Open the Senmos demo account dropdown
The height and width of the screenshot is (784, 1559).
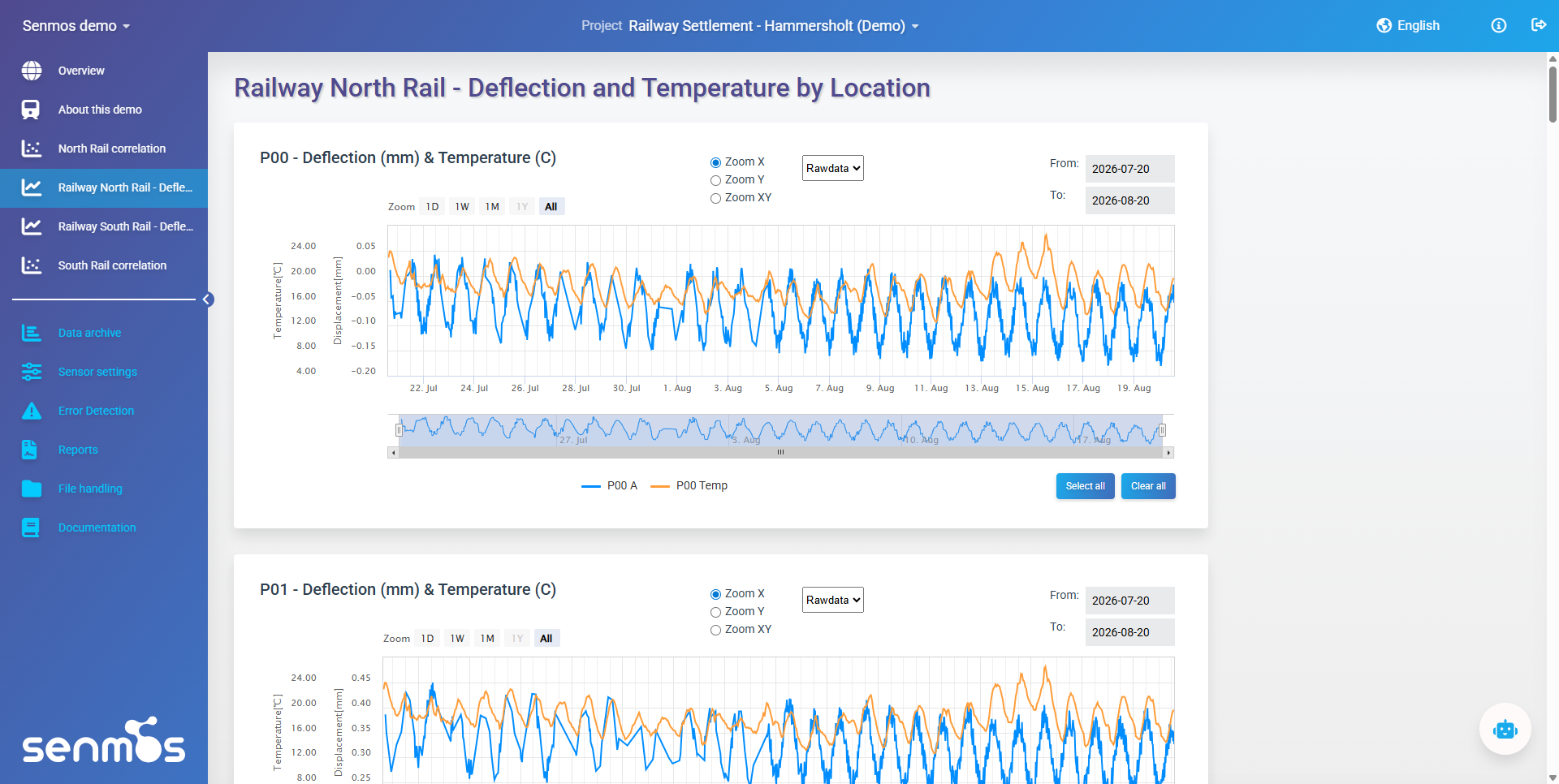coord(76,26)
